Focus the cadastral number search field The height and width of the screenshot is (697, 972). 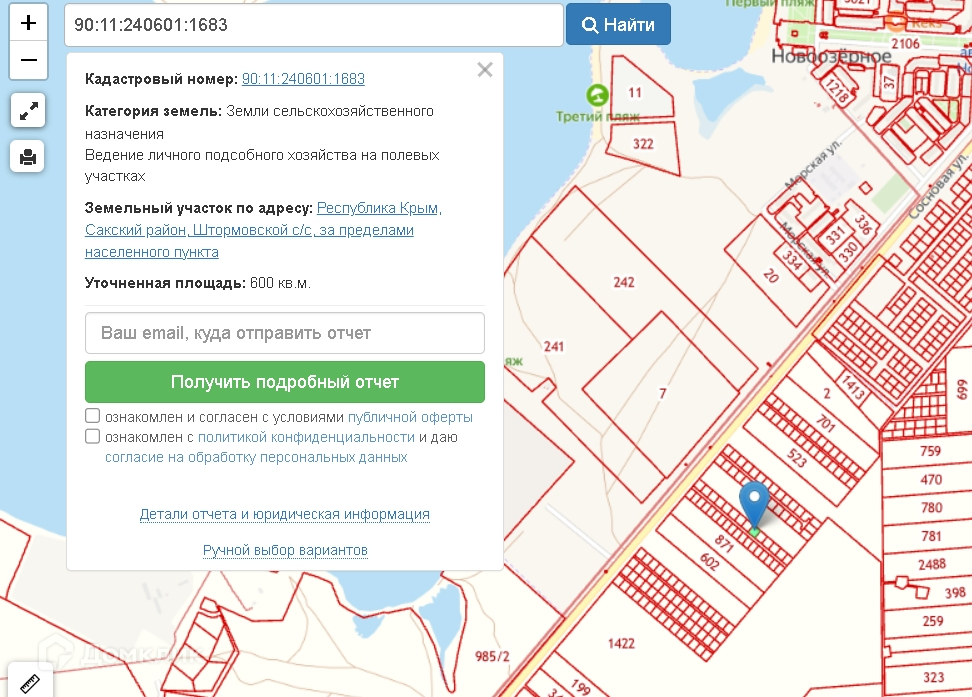pyautogui.click(x=314, y=25)
